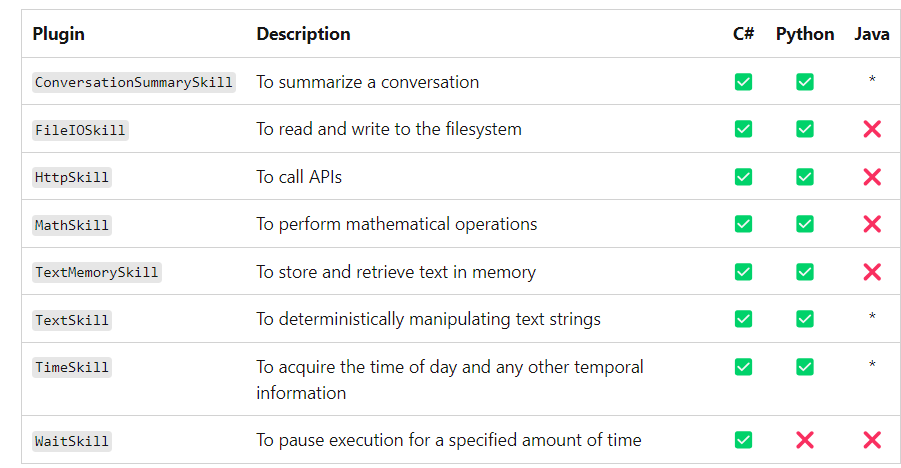Screen dimensions: 901x468
Task: Select the FileIOSkill plugin name
Action: pos(80,130)
